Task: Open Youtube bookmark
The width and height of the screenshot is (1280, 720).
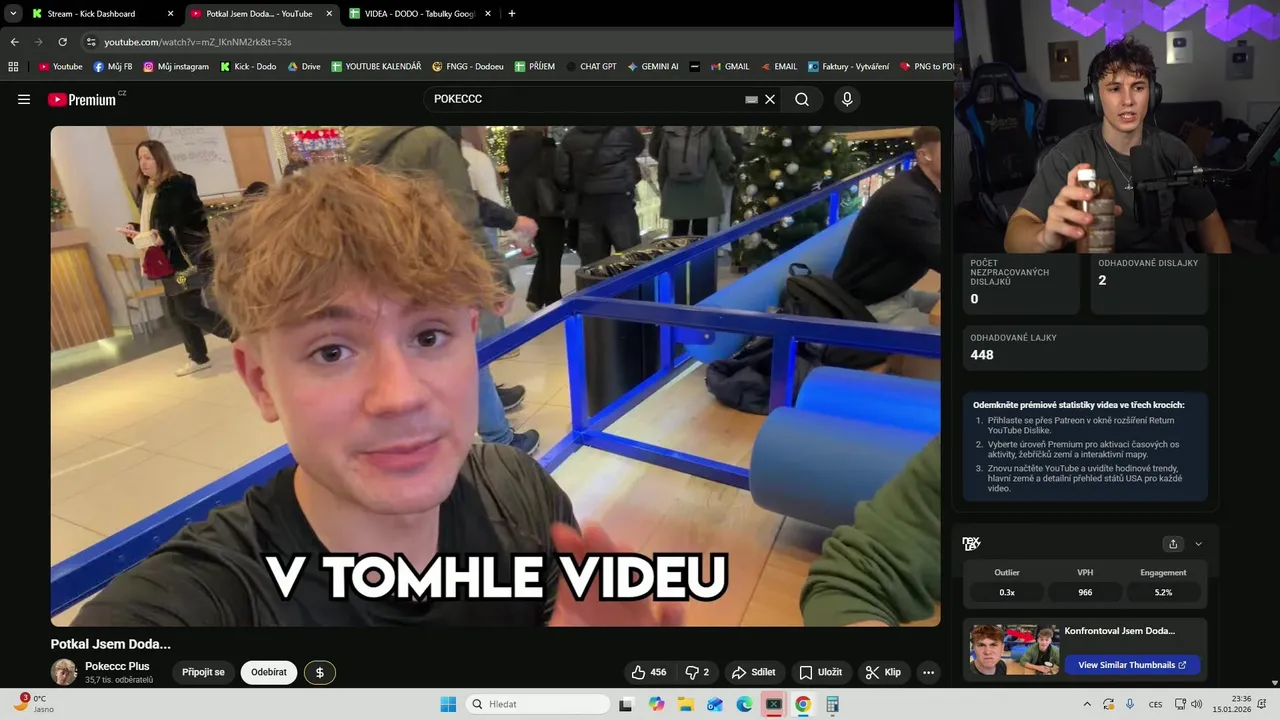Action: tap(60, 66)
